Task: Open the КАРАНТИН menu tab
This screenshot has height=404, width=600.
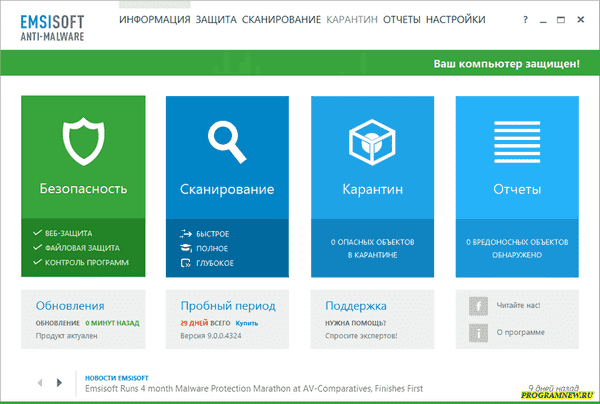Action: click(352, 20)
